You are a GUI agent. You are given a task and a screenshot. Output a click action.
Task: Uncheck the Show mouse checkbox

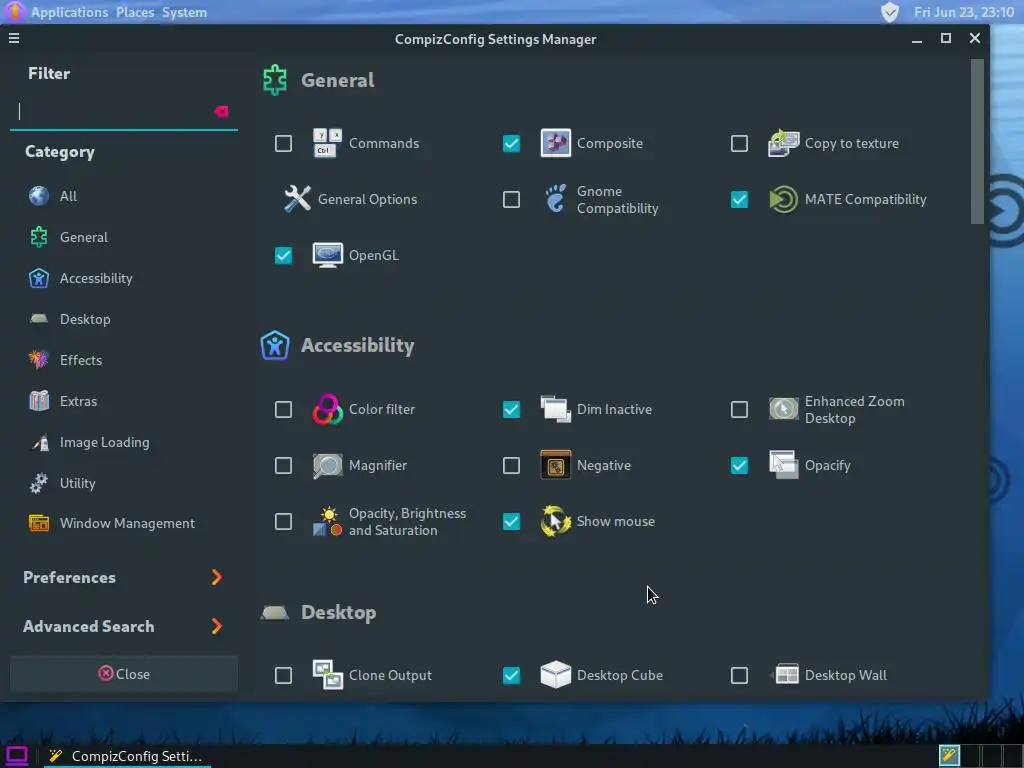(x=511, y=522)
